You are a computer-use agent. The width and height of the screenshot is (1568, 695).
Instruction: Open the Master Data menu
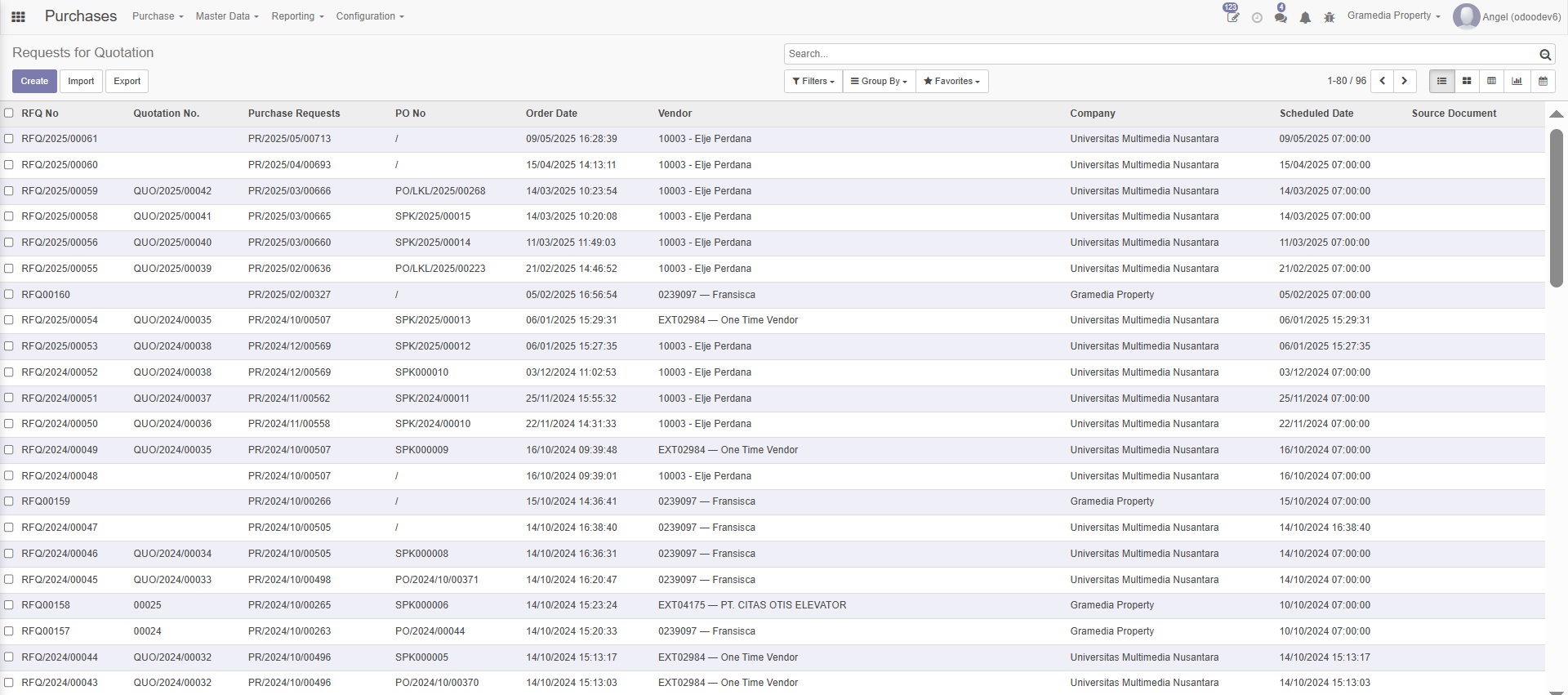(227, 16)
